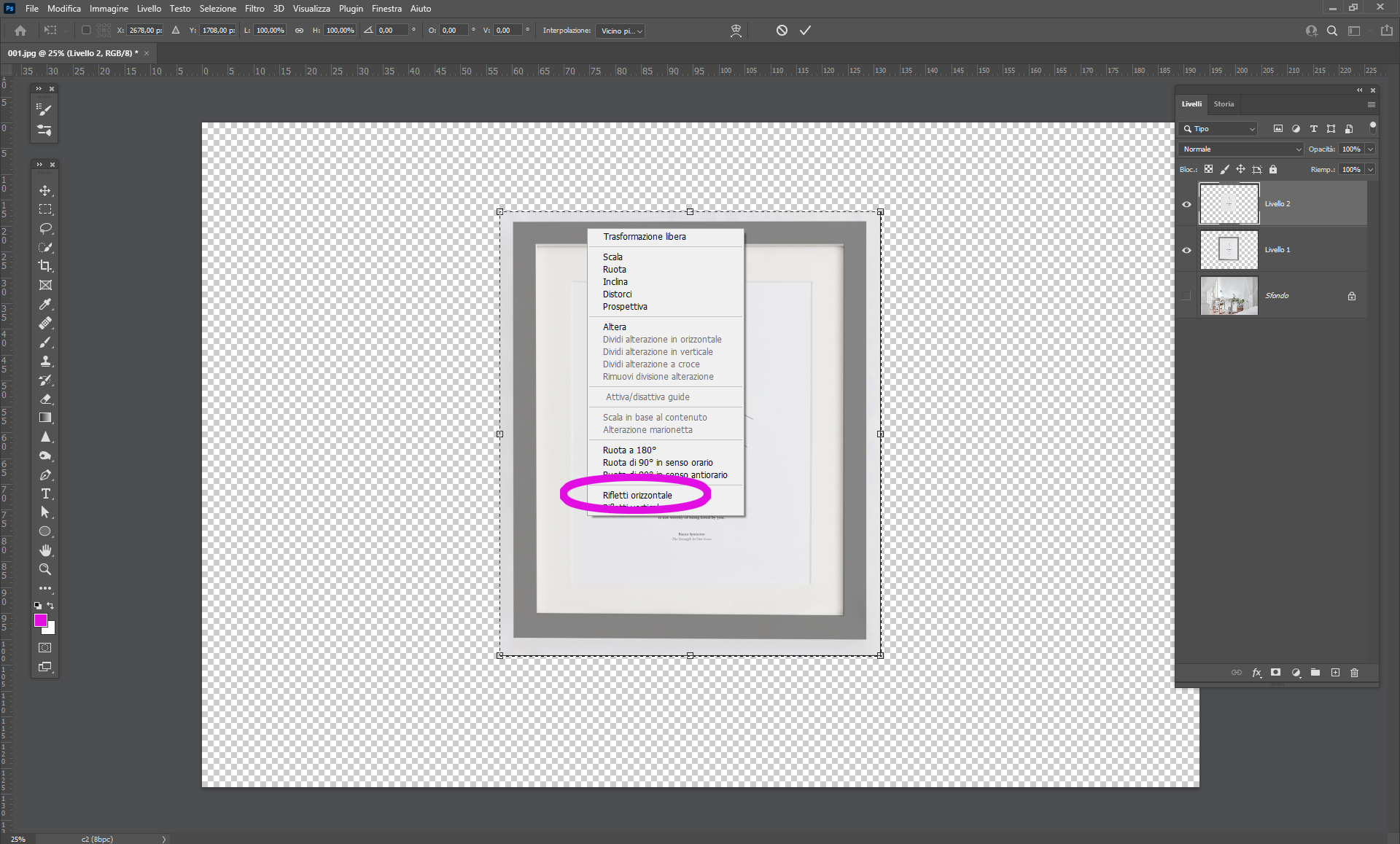
Task: Select the horizontal Type tool
Action: coord(45,493)
